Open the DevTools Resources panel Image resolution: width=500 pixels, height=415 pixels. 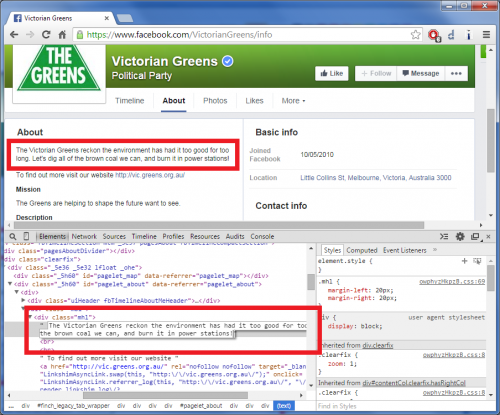tap(205, 236)
